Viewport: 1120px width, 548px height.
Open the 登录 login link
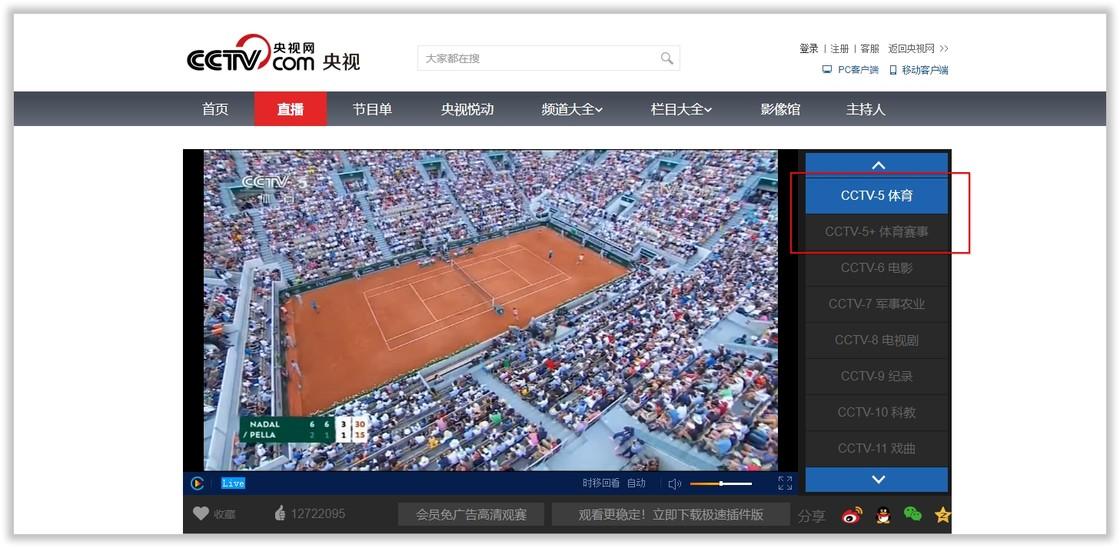(x=809, y=49)
